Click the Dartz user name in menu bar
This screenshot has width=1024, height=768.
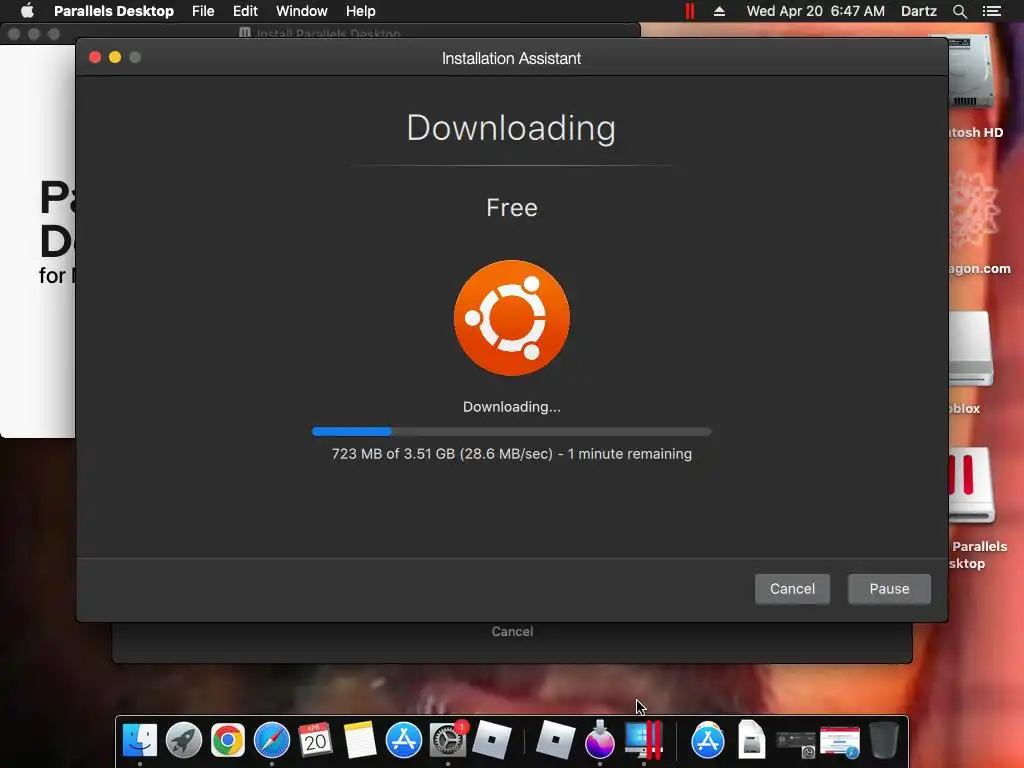click(x=918, y=11)
